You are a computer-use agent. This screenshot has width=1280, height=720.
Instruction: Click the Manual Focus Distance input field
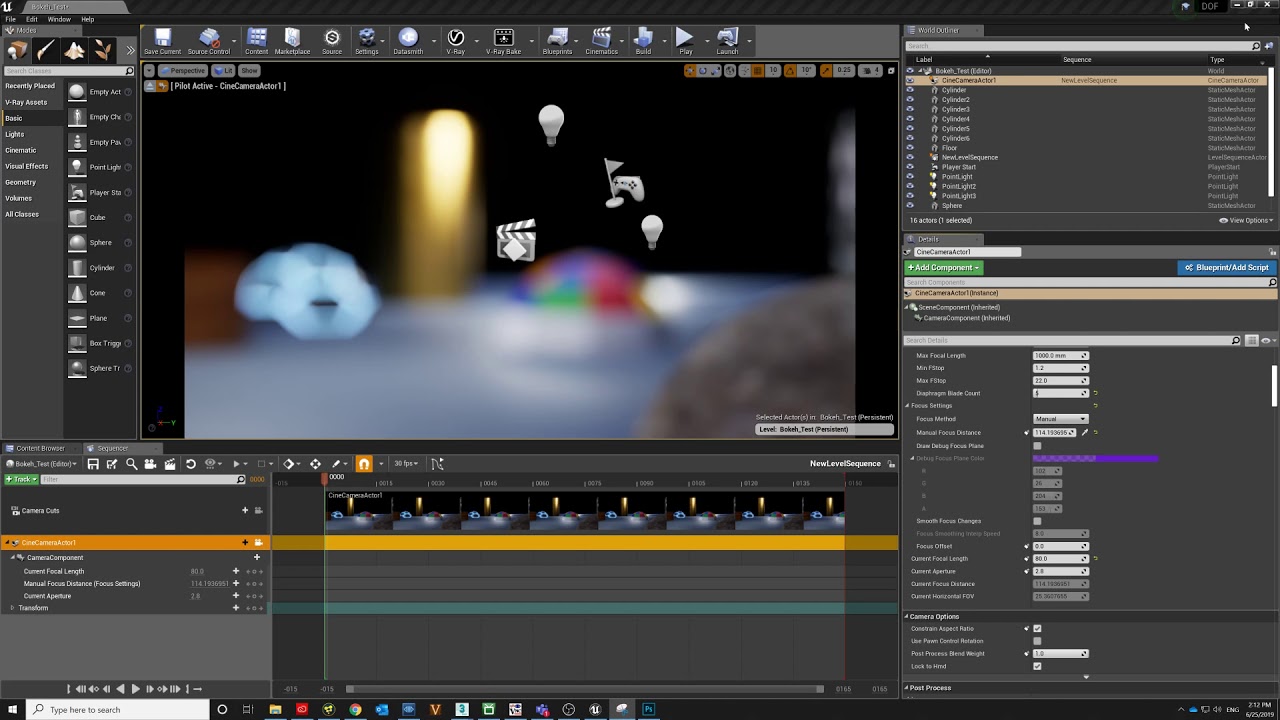click(x=1053, y=433)
